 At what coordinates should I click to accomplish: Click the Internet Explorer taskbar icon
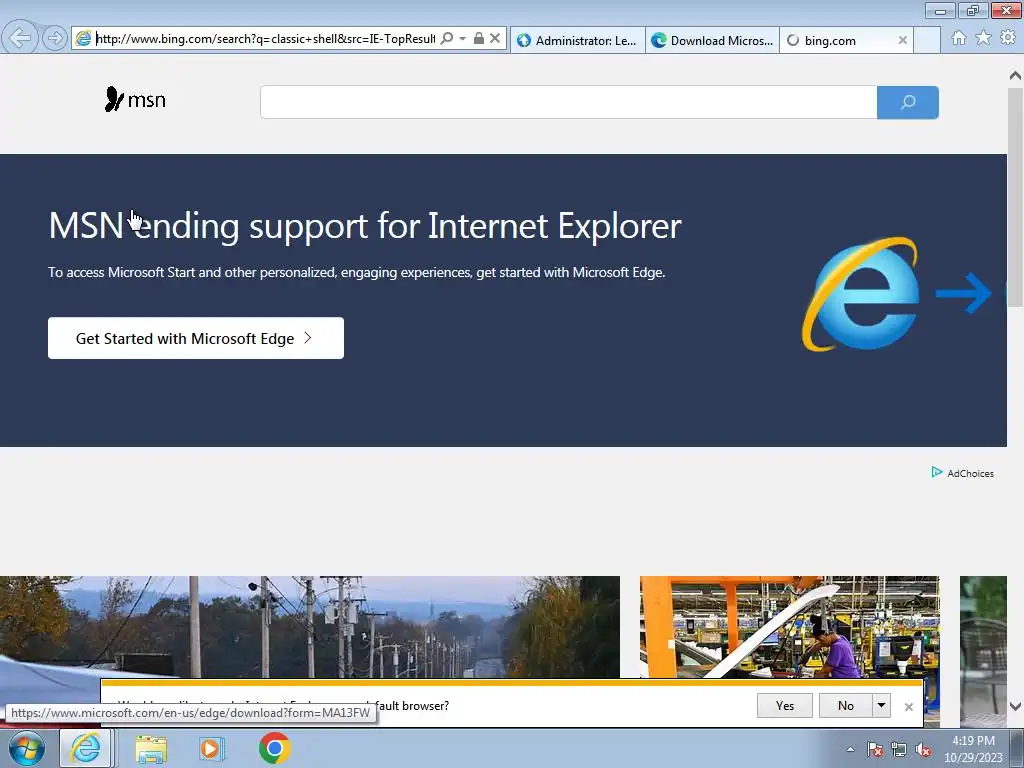(x=86, y=748)
